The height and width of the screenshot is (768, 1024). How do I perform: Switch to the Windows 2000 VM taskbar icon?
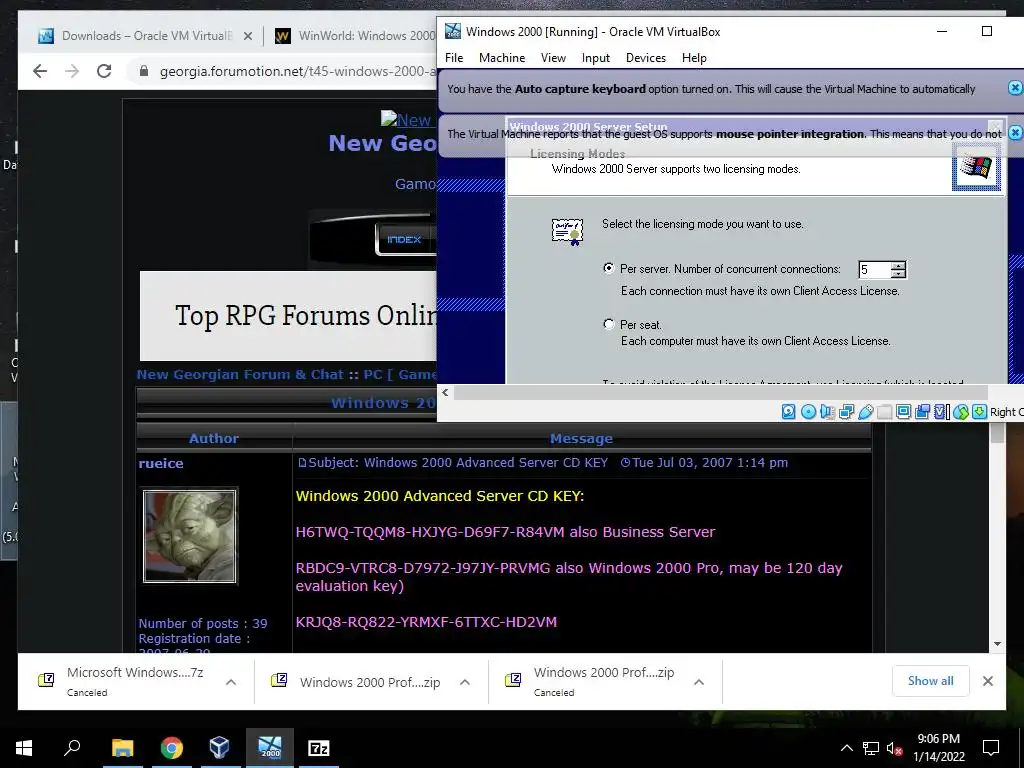click(270, 748)
